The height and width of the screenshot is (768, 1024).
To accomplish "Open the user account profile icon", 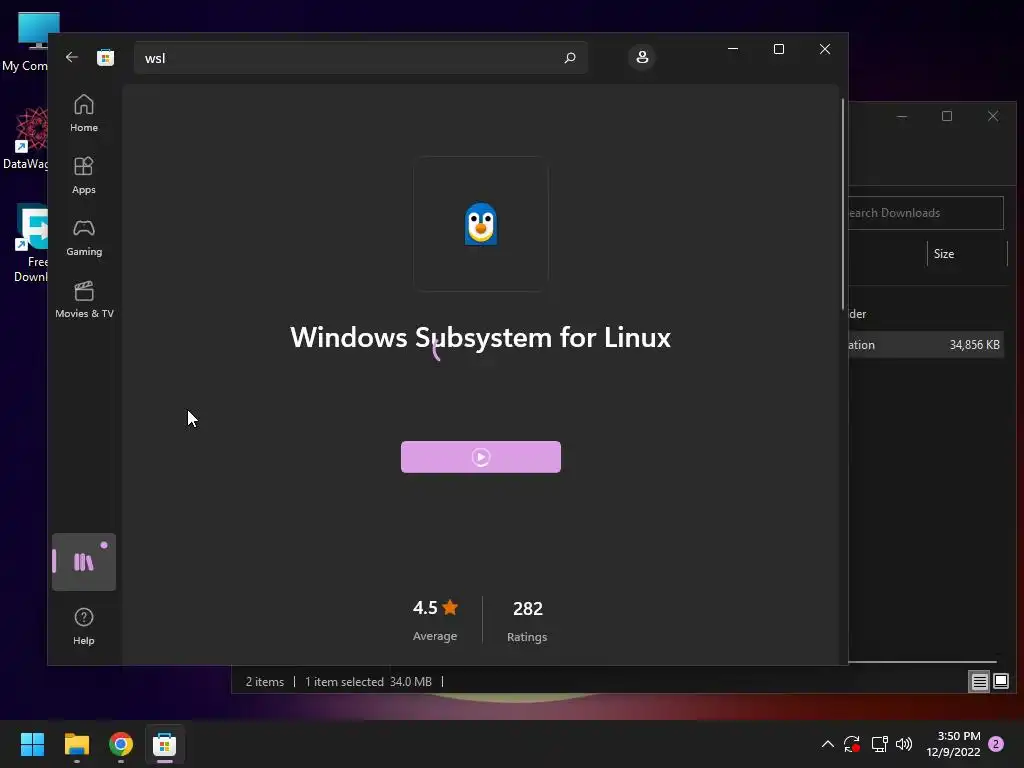I will pyautogui.click(x=642, y=57).
